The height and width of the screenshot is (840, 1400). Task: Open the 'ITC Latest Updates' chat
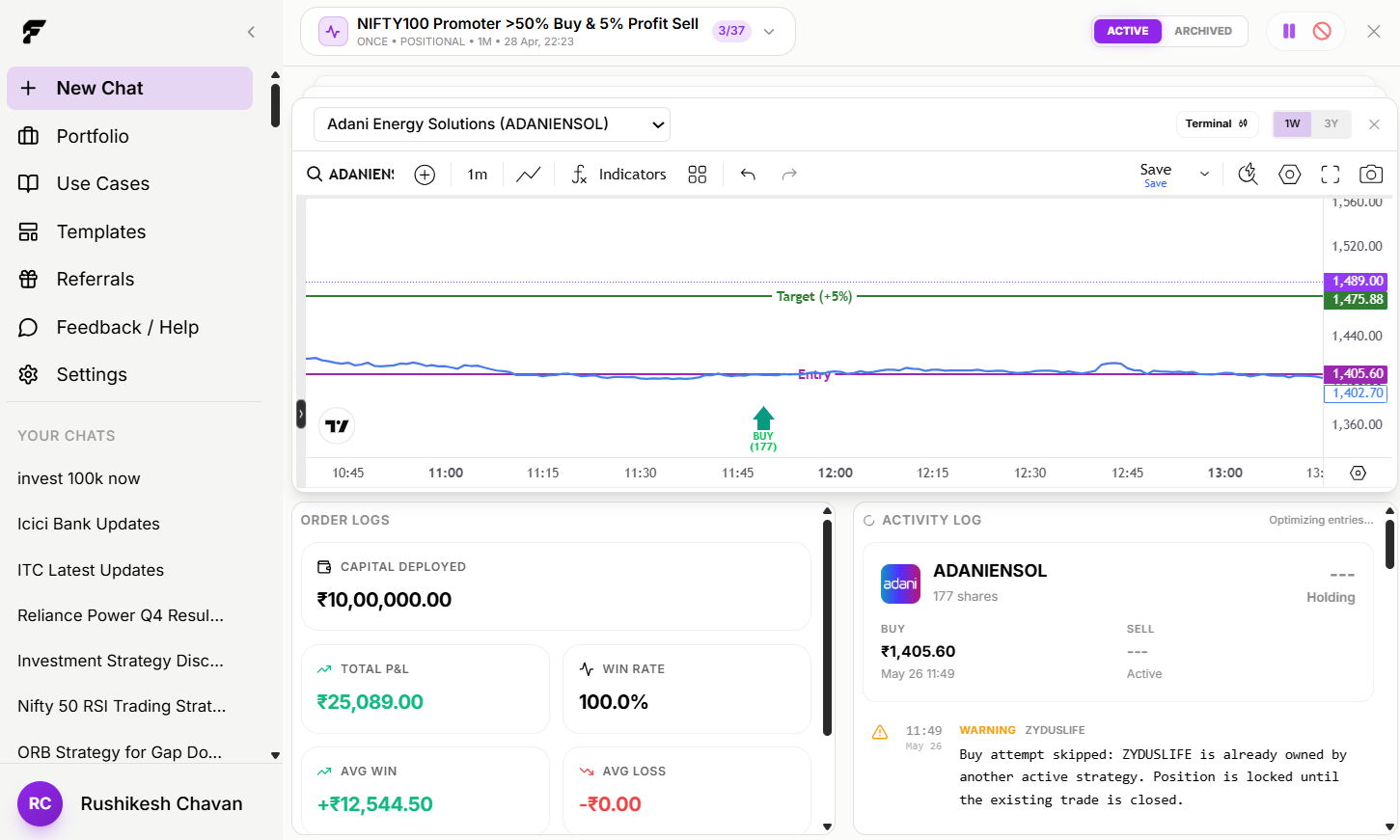pyautogui.click(x=91, y=570)
